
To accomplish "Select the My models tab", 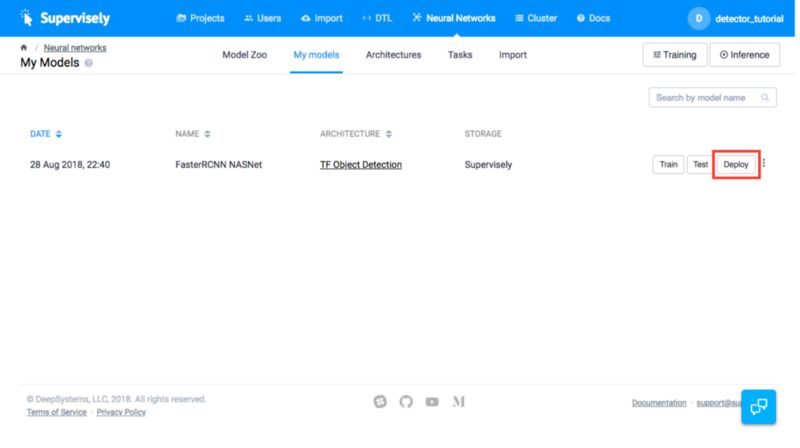I will pos(316,55).
